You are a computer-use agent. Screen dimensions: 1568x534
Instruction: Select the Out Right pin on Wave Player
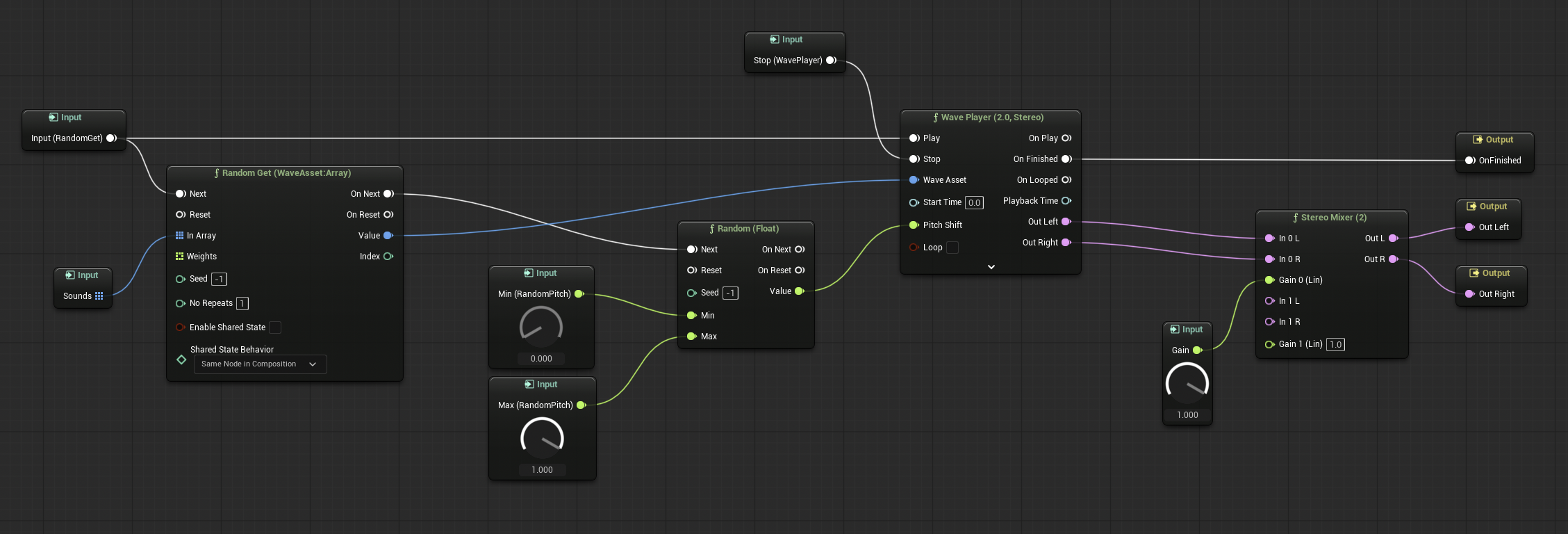click(x=1066, y=243)
